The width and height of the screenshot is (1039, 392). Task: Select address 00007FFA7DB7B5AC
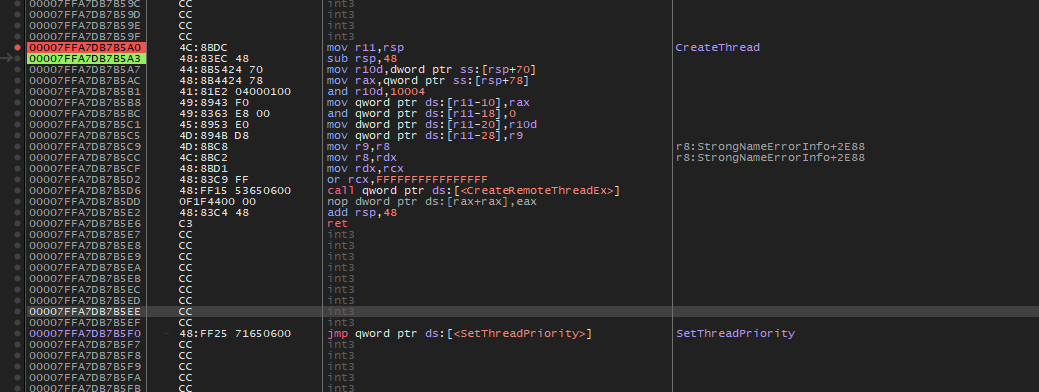click(x=85, y=81)
